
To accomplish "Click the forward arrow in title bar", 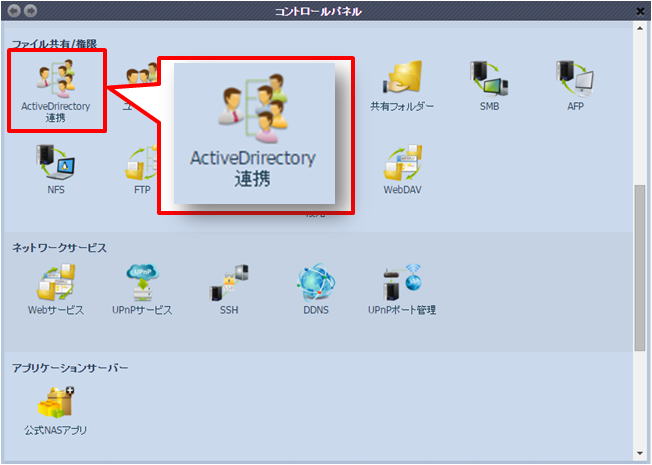I will 30,10.
